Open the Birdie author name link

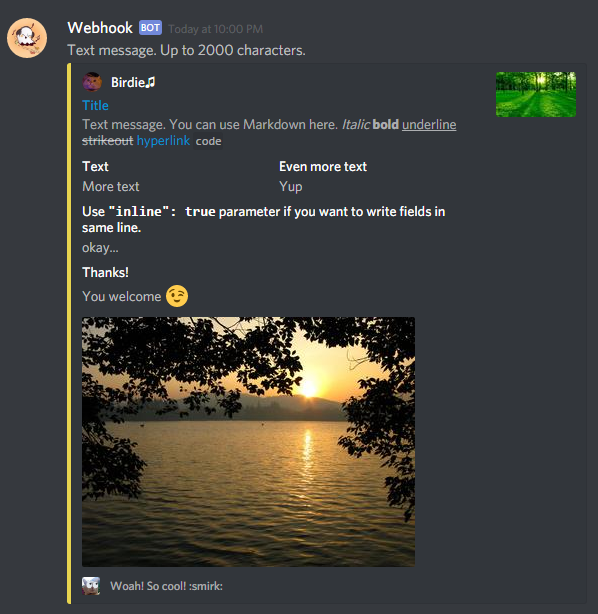click(133, 83)
